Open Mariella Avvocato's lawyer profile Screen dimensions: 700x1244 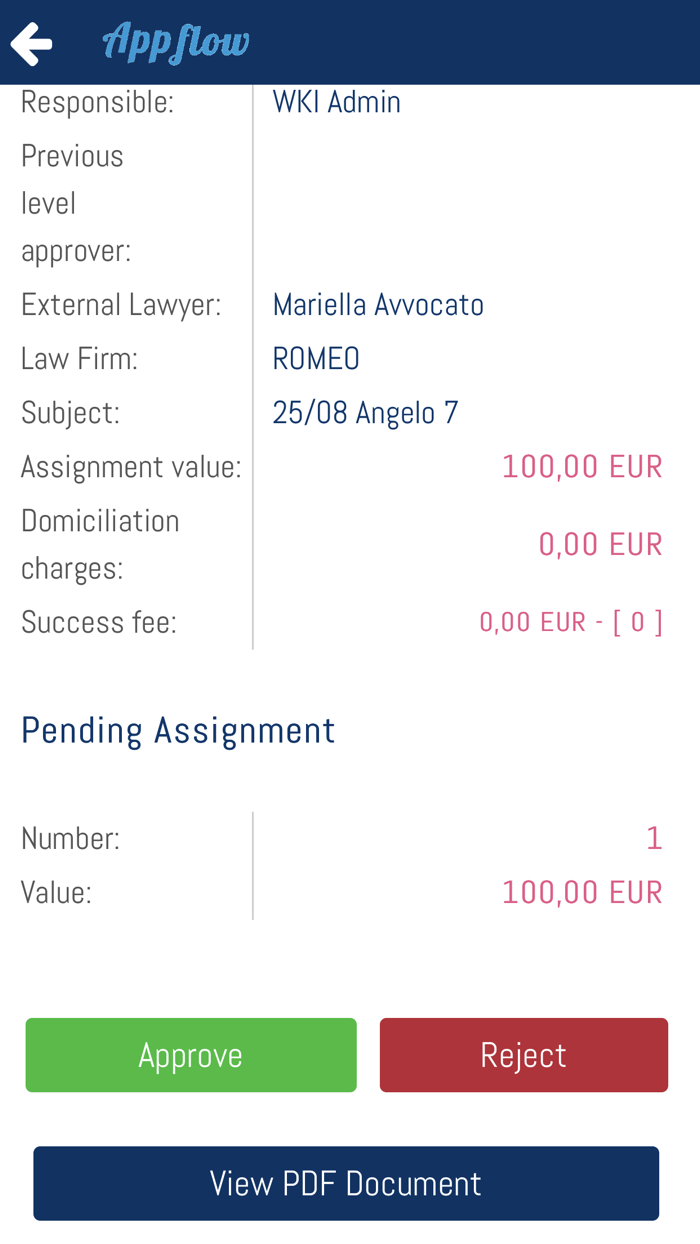point(378,303)
